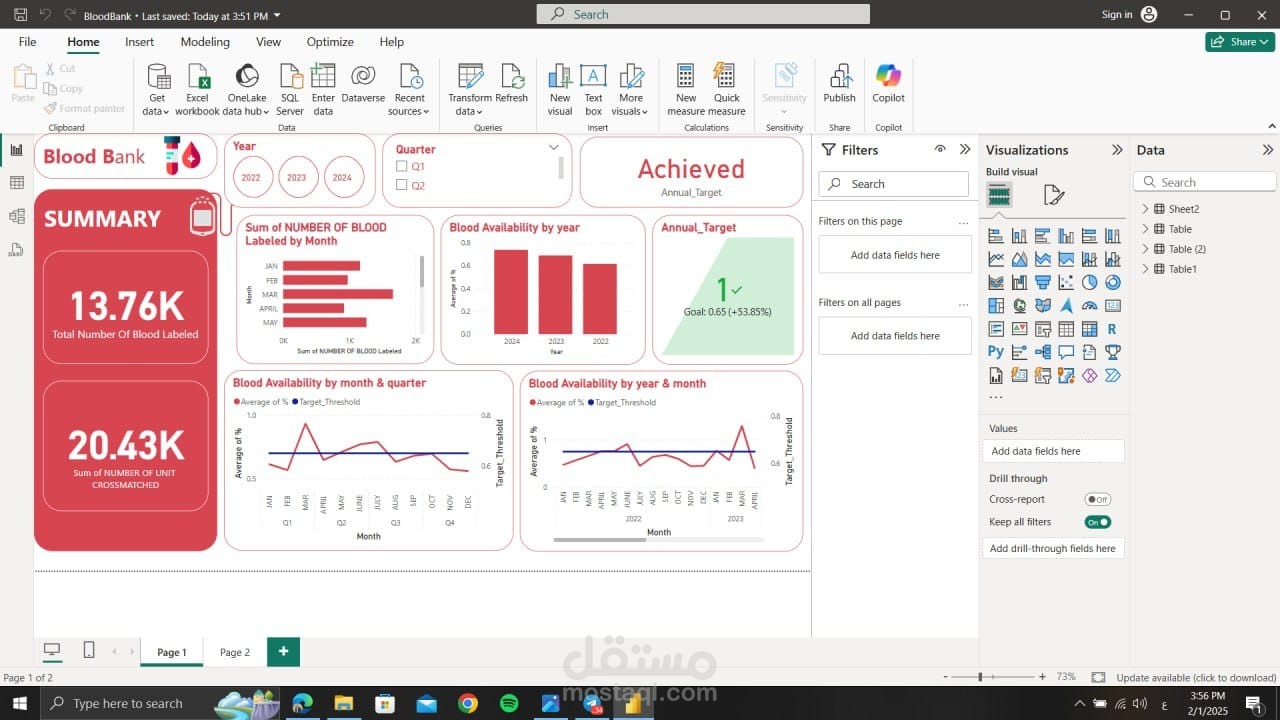Expand the Table1 fields
Image resolution: width=1280 pixels, height=720 pixels.
[x=1146, y=269]
